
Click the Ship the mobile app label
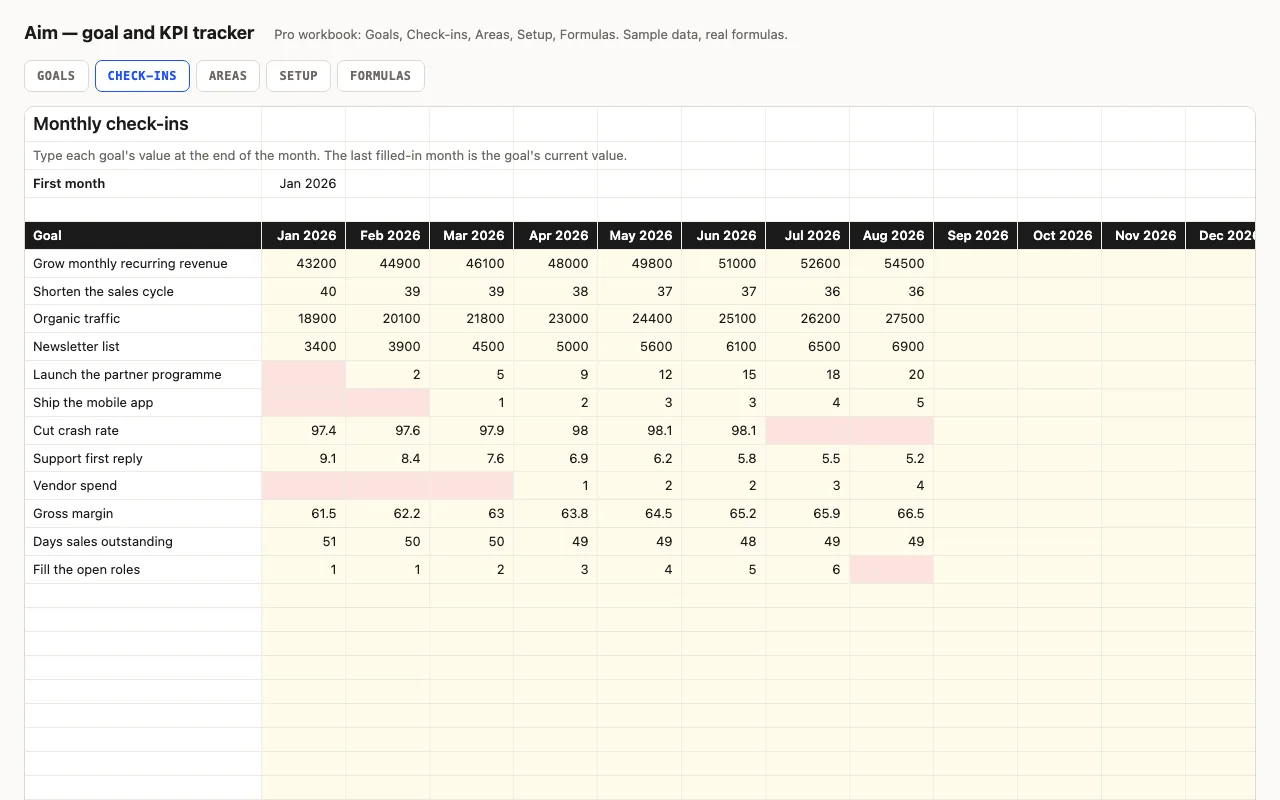(143, 403)
